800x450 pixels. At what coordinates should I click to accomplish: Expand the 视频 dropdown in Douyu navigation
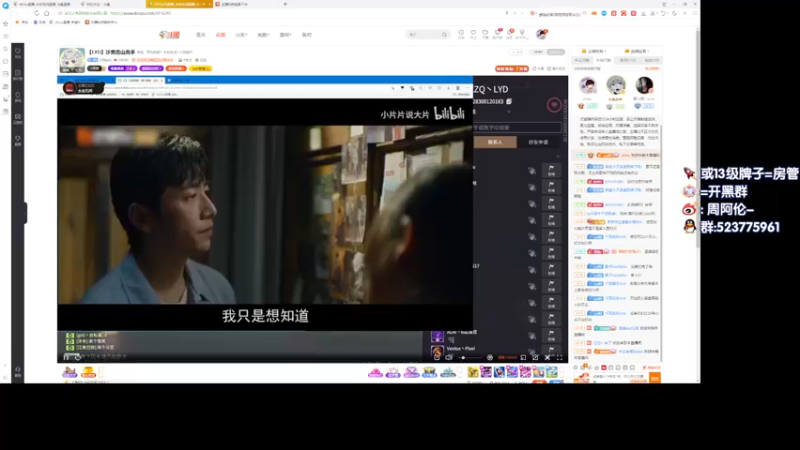click(263, 35)
